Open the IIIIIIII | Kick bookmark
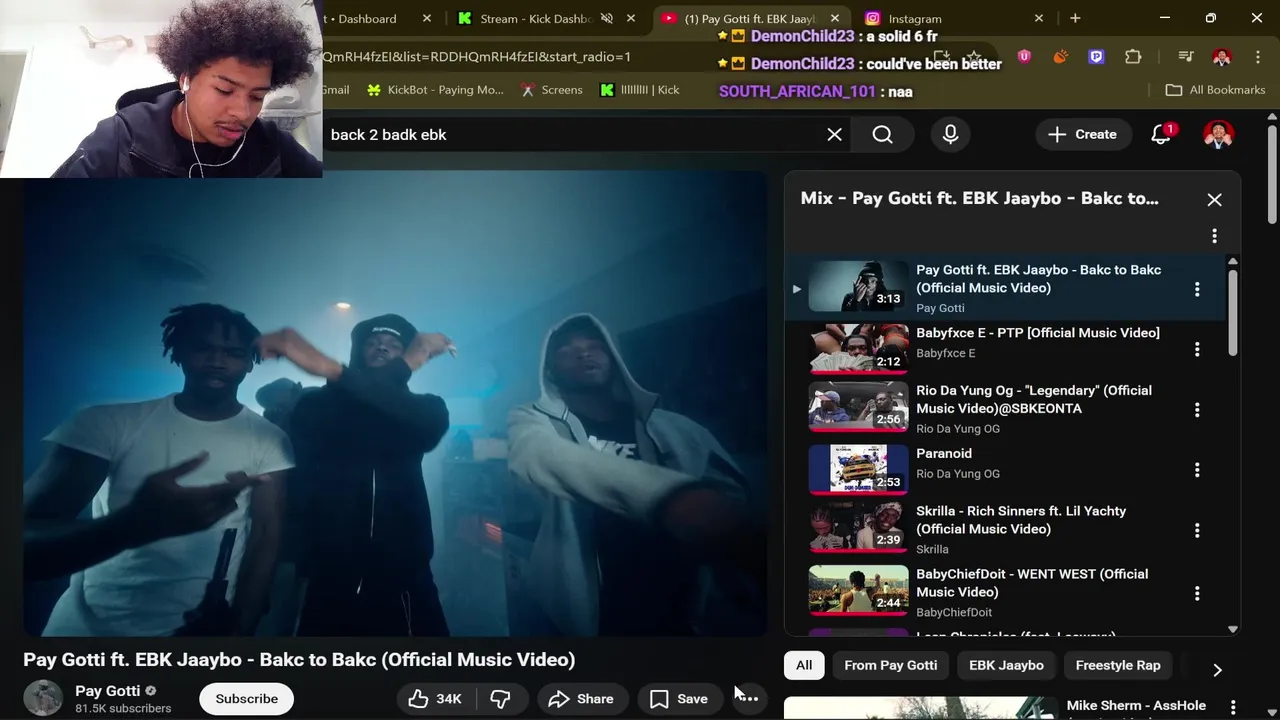The width and height of the screenshot is (1280, 720). (640, 90)
